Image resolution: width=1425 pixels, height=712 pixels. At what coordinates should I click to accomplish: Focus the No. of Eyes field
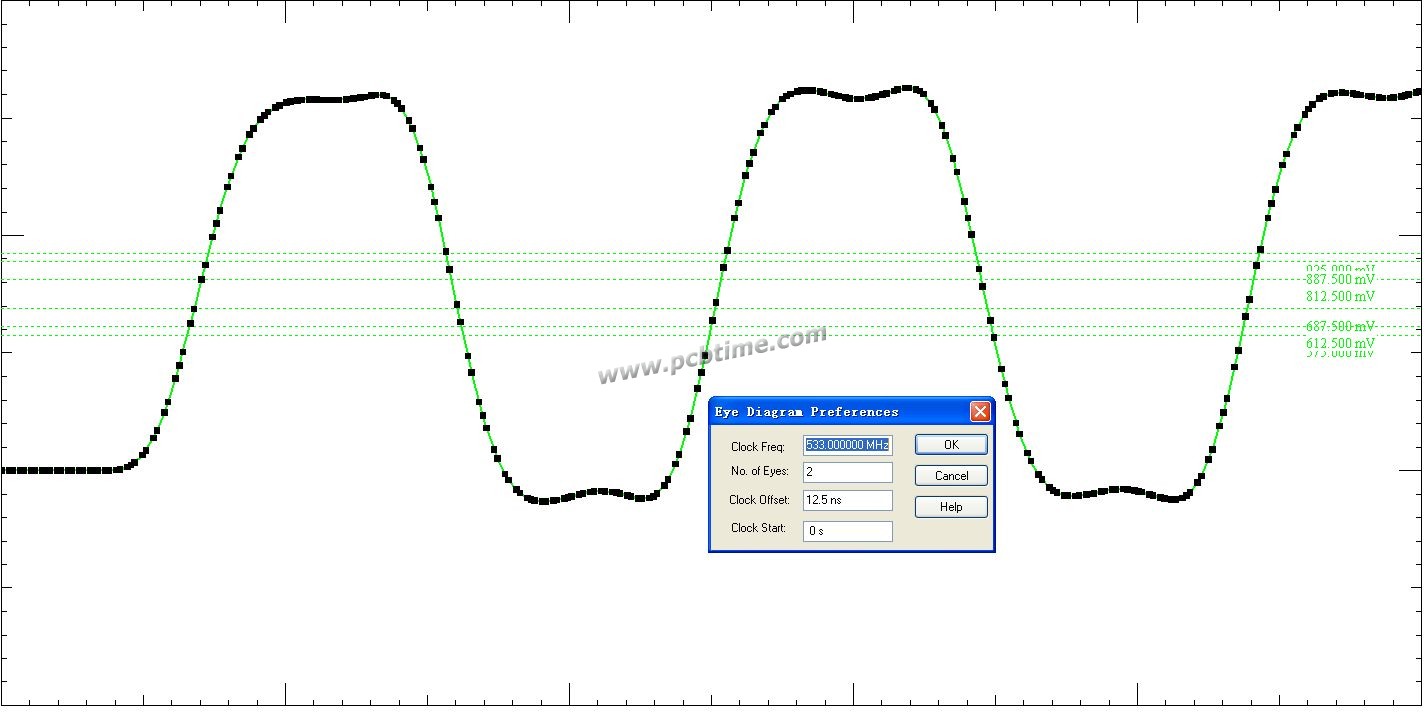(x=848, y=472)
